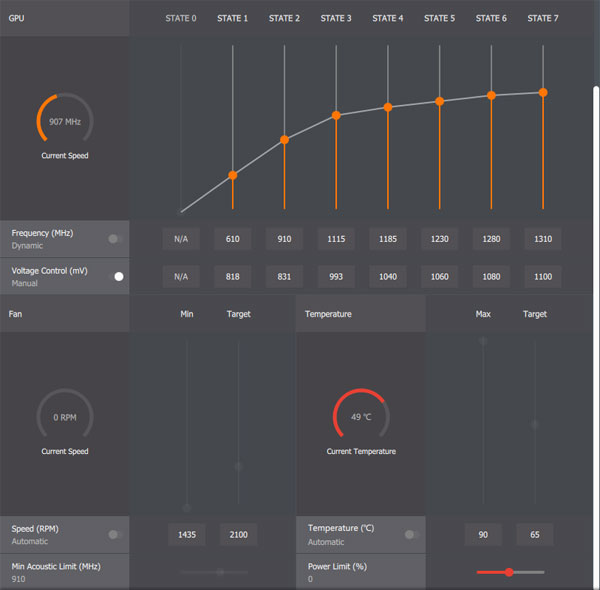Click the Power Limit (%) label
The image size is (600, 590).
(x=337, y=566)
